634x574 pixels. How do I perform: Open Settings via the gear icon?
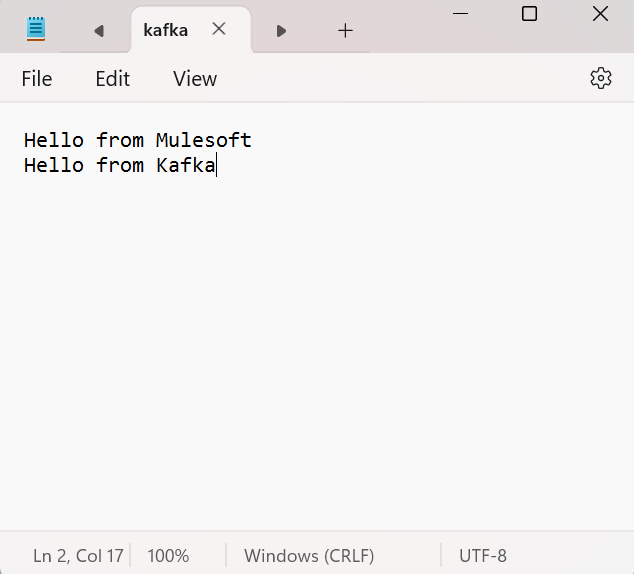(600, 78)
